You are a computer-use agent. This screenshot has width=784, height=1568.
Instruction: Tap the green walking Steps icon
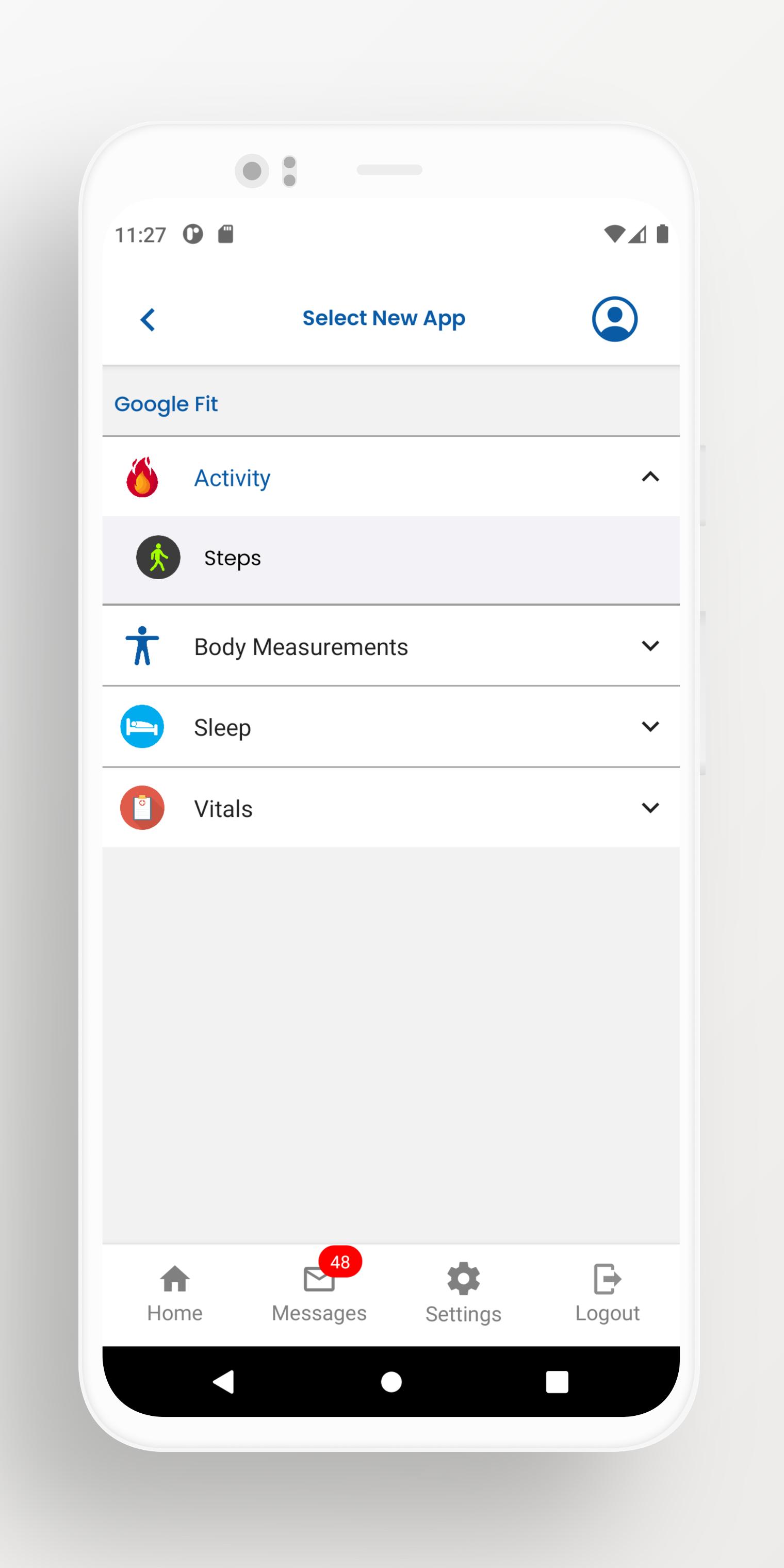158,557
